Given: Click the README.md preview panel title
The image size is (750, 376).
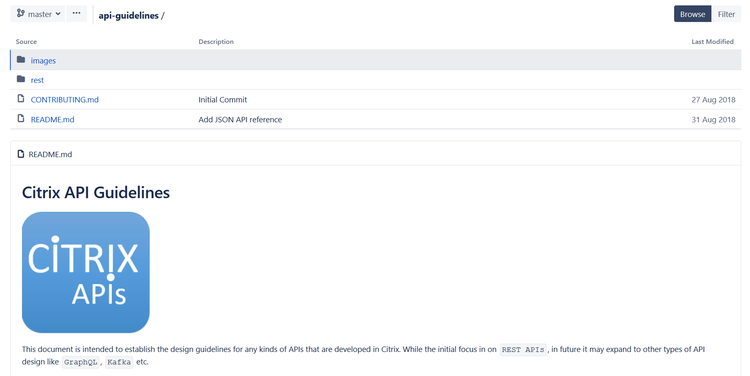Looking at the screenshot, I should 50,154.
